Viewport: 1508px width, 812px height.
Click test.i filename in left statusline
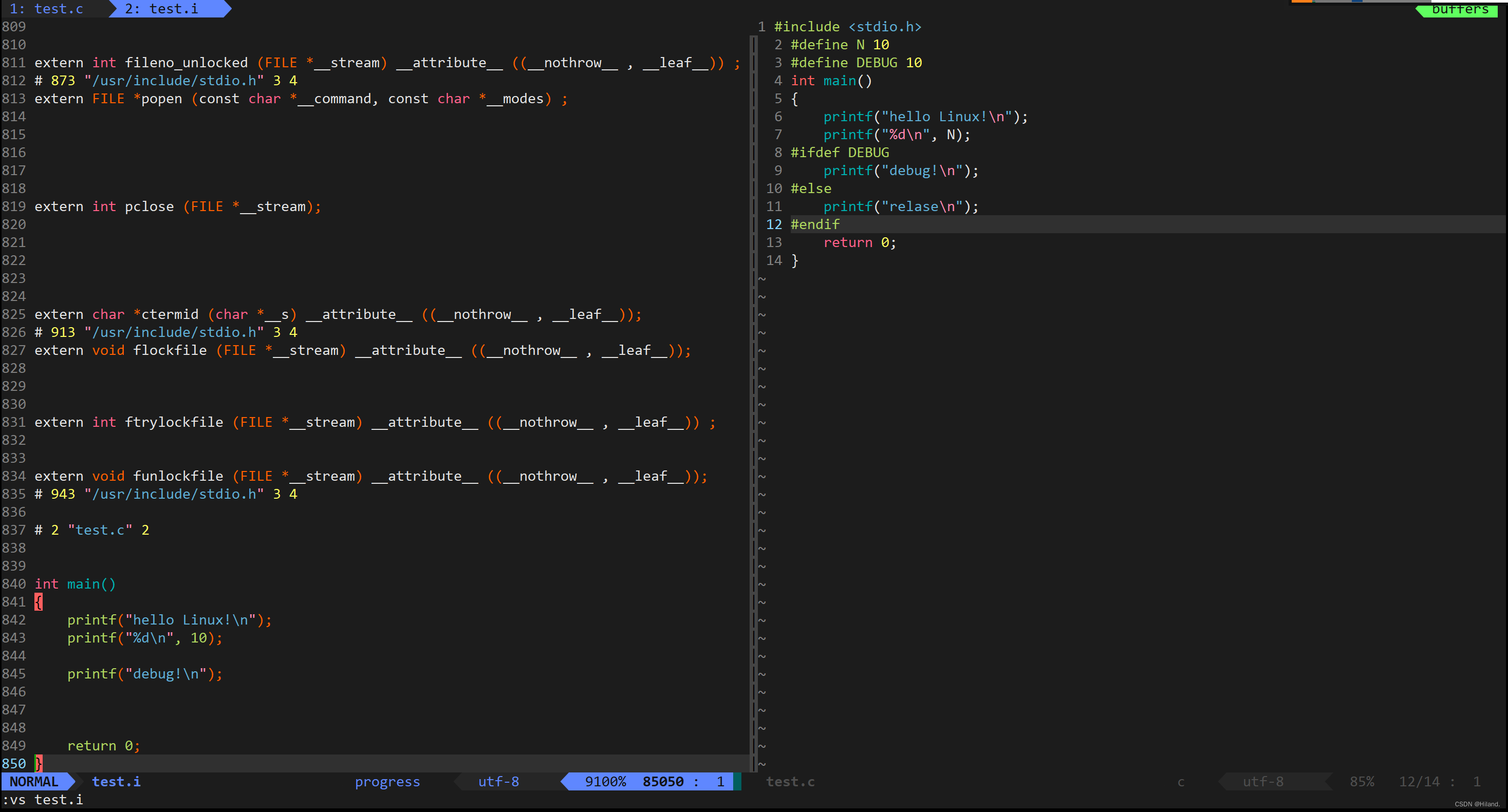(116, 782)
